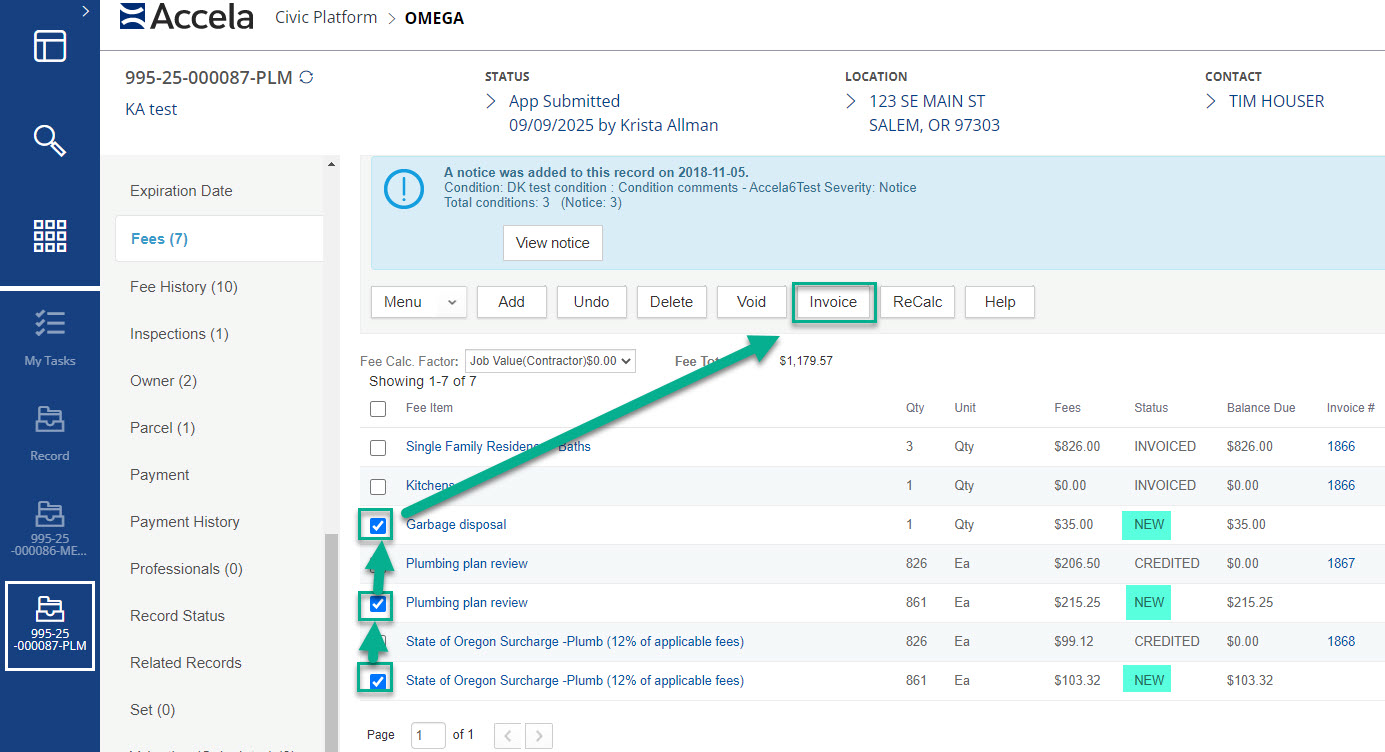The image size is (1385, 752).
Task: Click the notice alert exclamation icon
Action: 405,187
